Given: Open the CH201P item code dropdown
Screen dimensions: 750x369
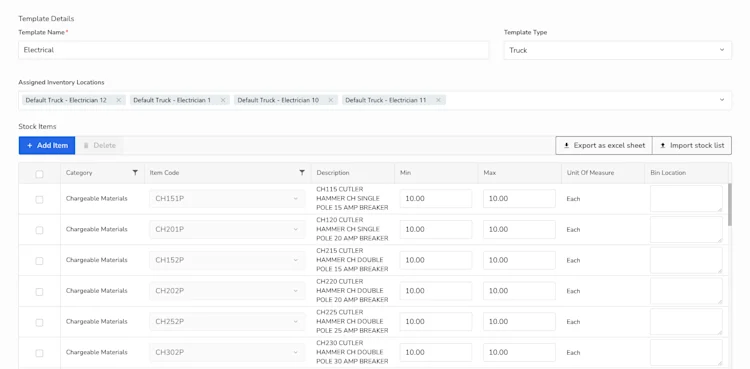Looking at the screenshot, I should coord(227,229).
